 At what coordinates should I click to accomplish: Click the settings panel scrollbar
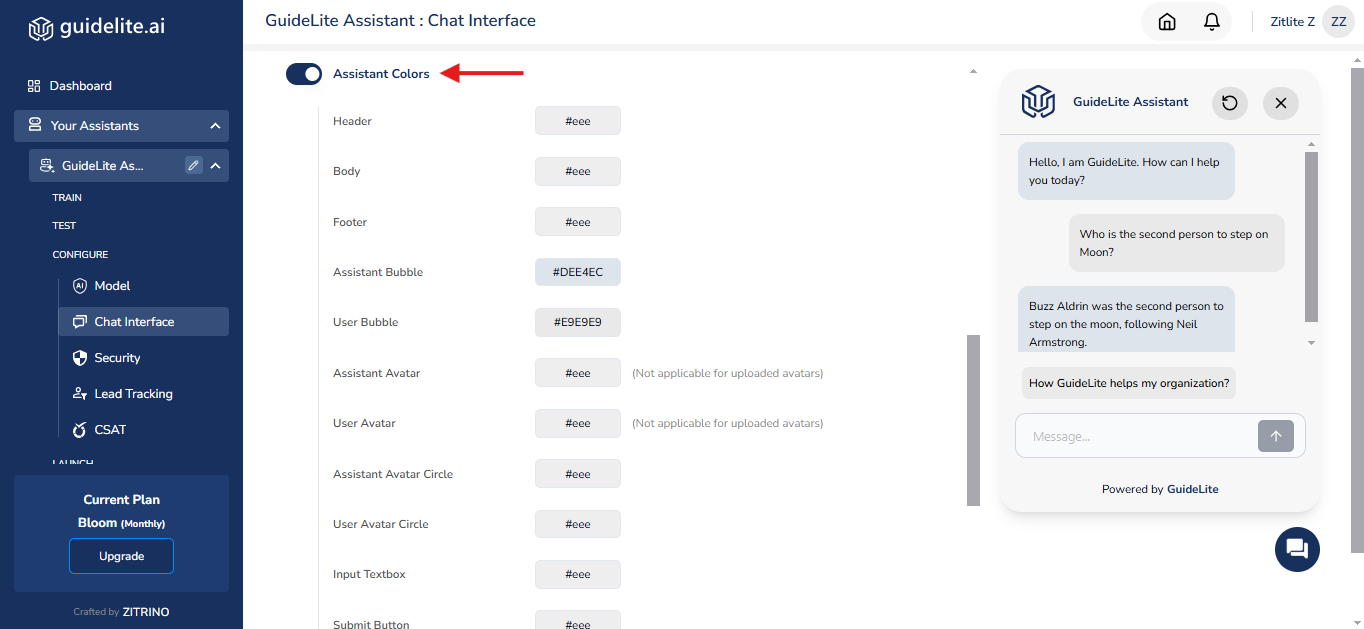tap(973, 420)
